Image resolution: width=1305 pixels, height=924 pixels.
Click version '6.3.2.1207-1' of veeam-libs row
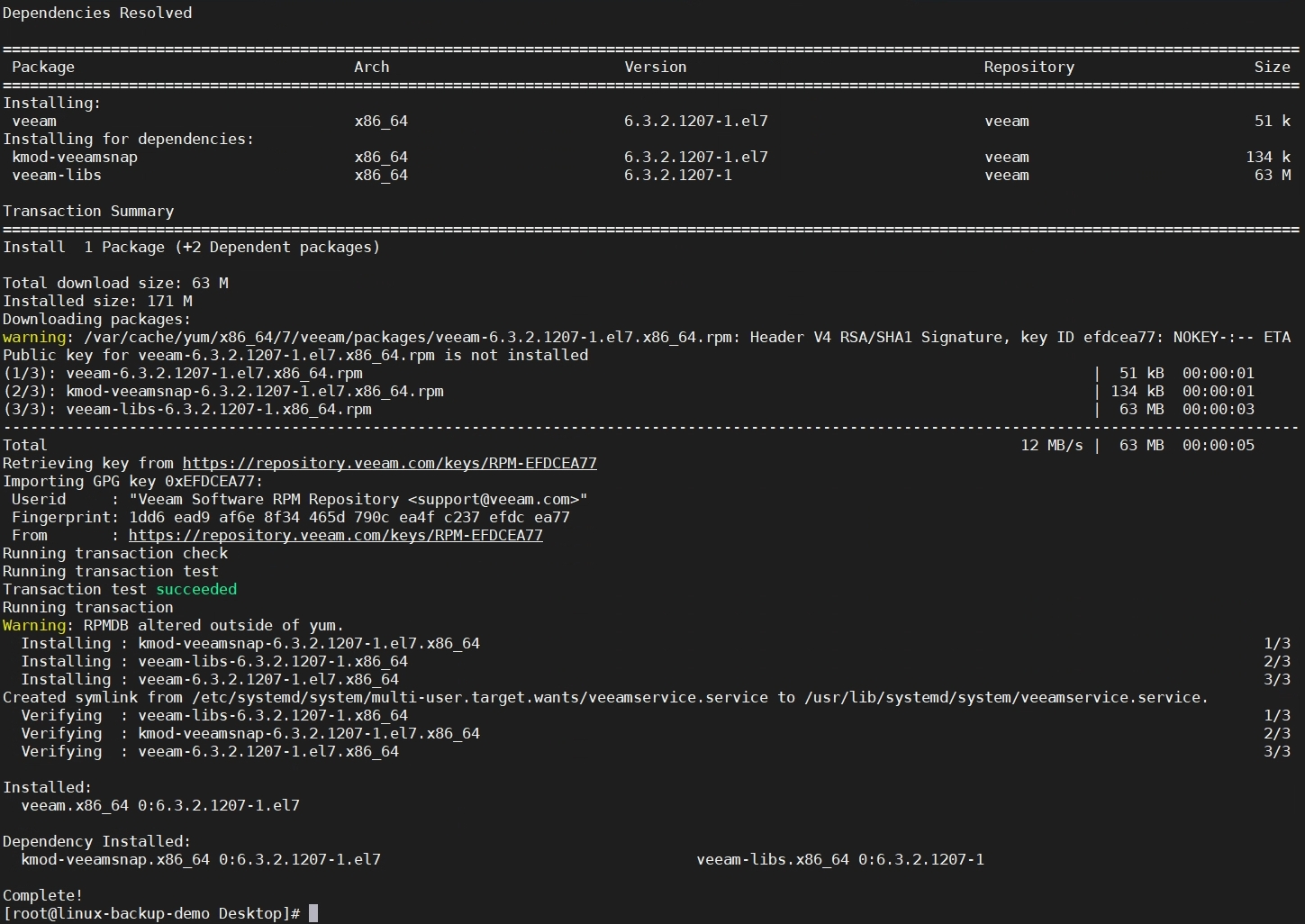[x=678, y=175]
